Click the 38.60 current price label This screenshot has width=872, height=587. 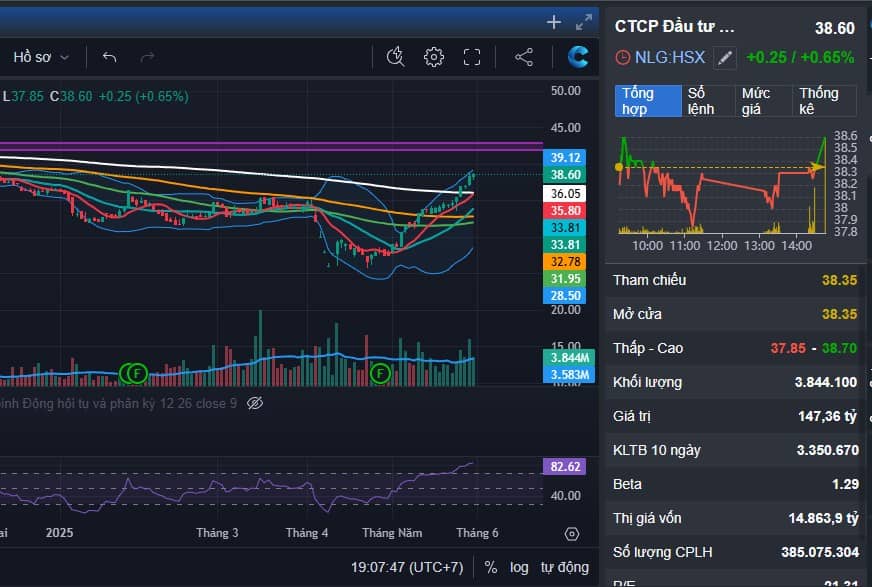[x=565, y=175]
